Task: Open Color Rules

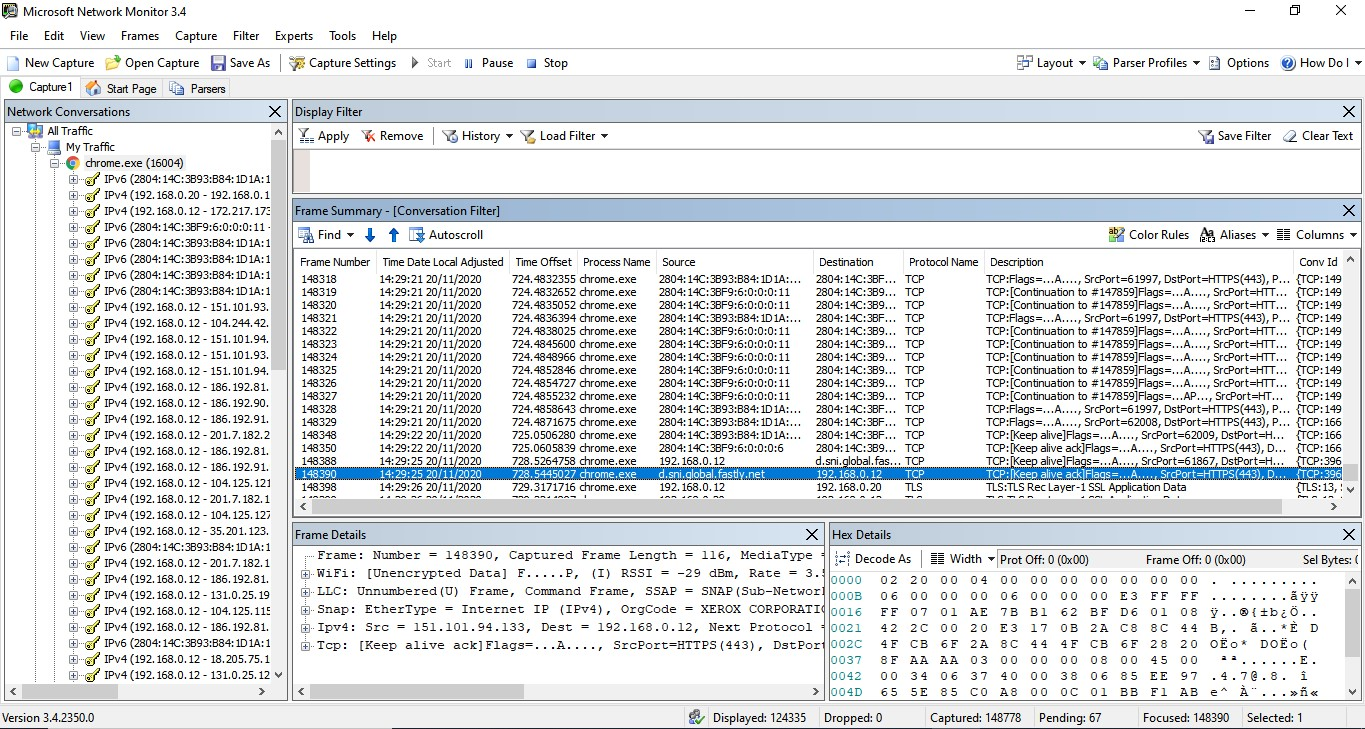Action: [x=1148, y=235]
